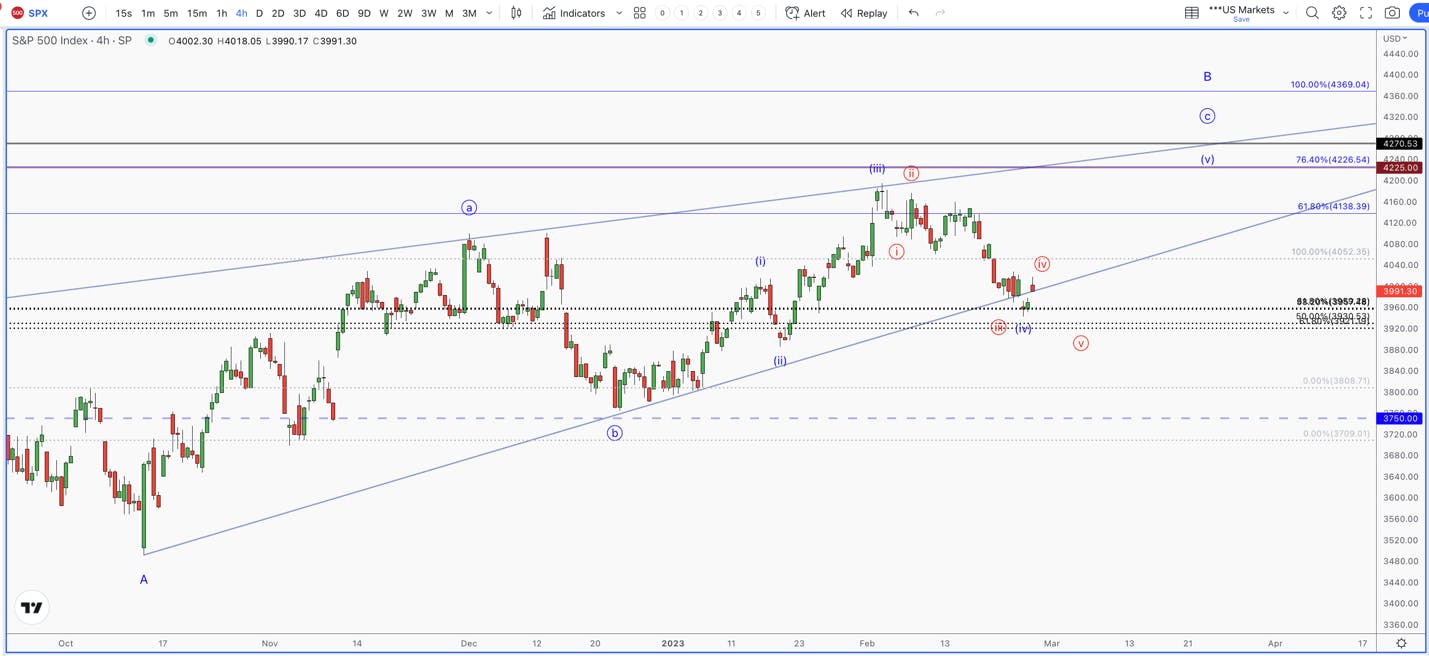Switch to the 1h timeframe
The height and width of the screenshot is (656, 1429).
pyautogui.click(x=222, y=13)
